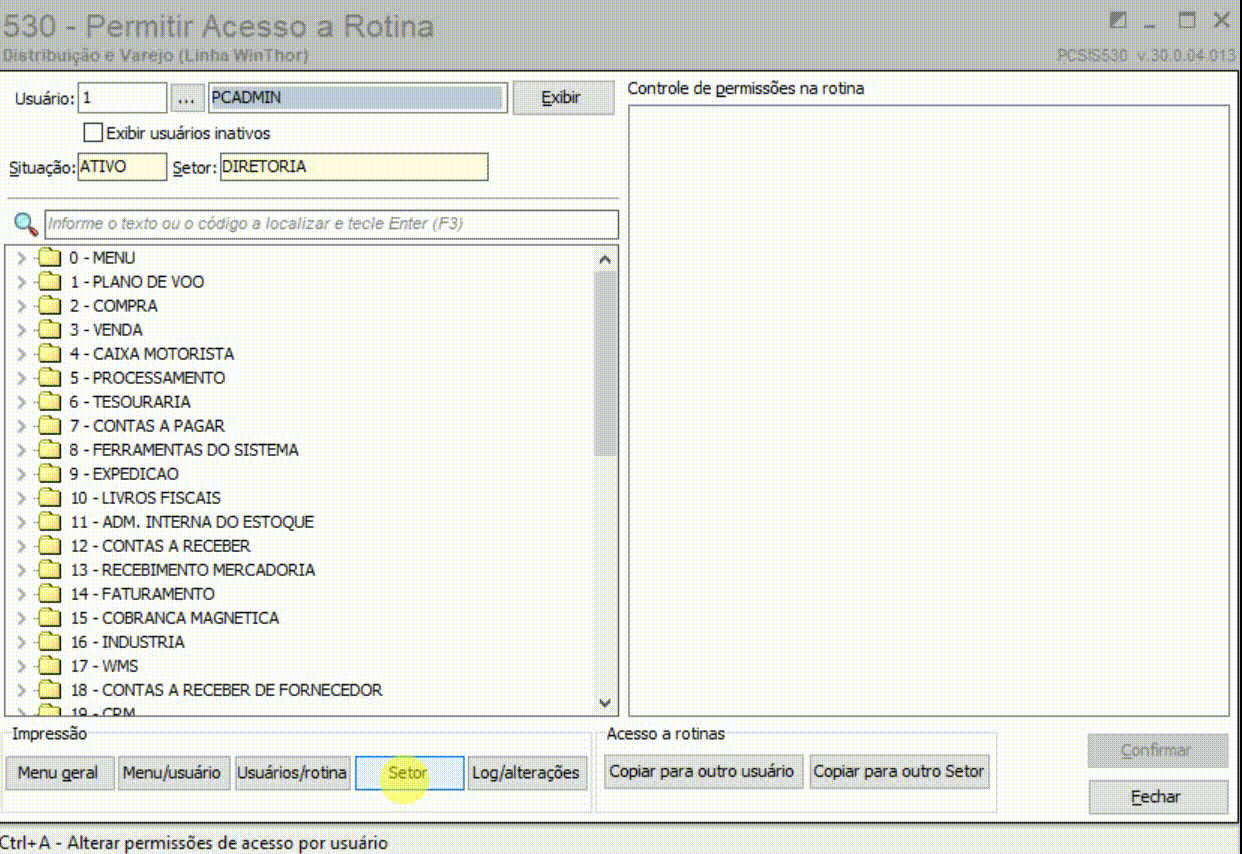Click the magnifier search icon
Viewport: 1242px width, 854px height.
tap(26, 223)
